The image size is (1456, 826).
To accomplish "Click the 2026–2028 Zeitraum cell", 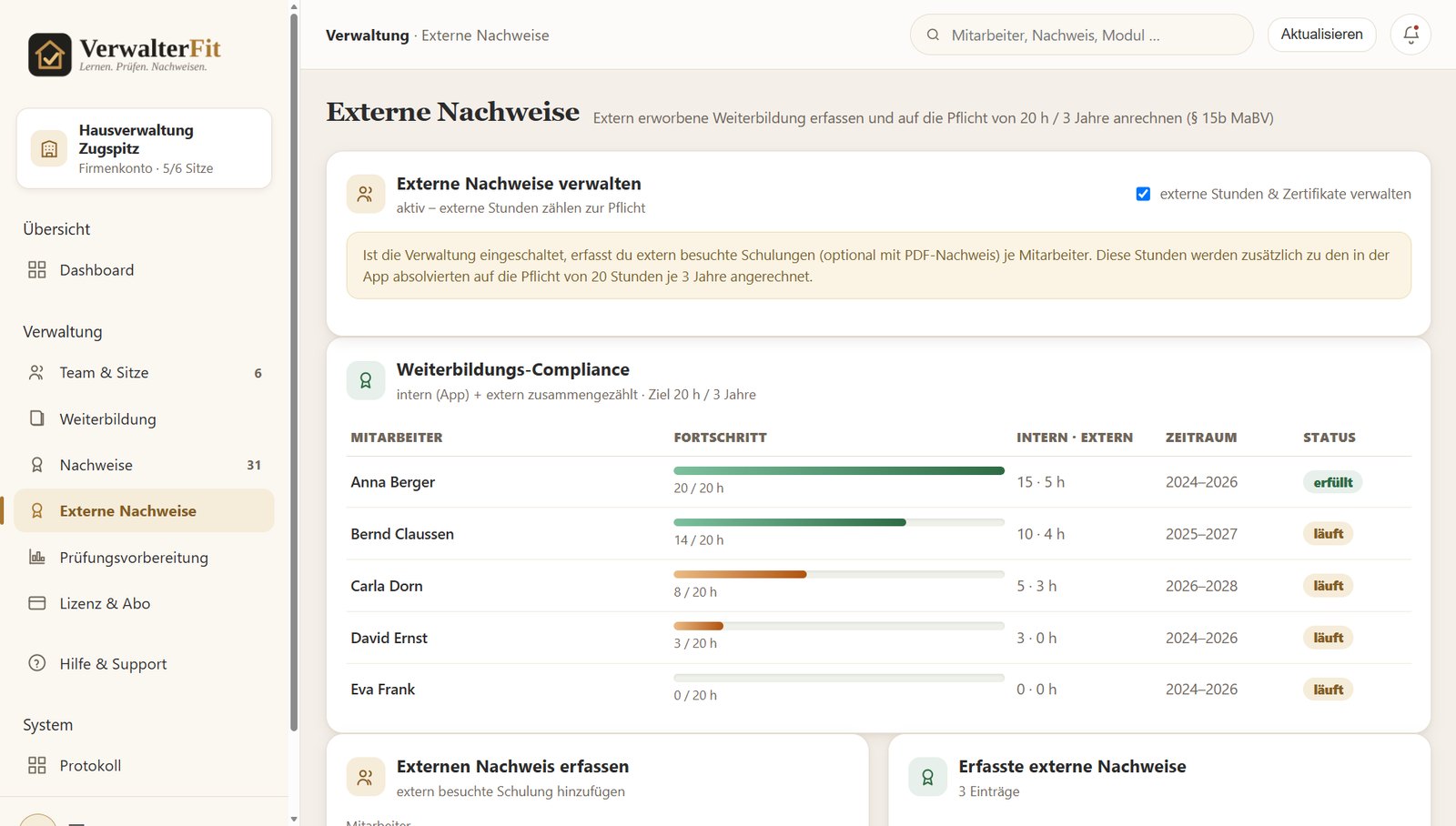I will [1201, 586].
